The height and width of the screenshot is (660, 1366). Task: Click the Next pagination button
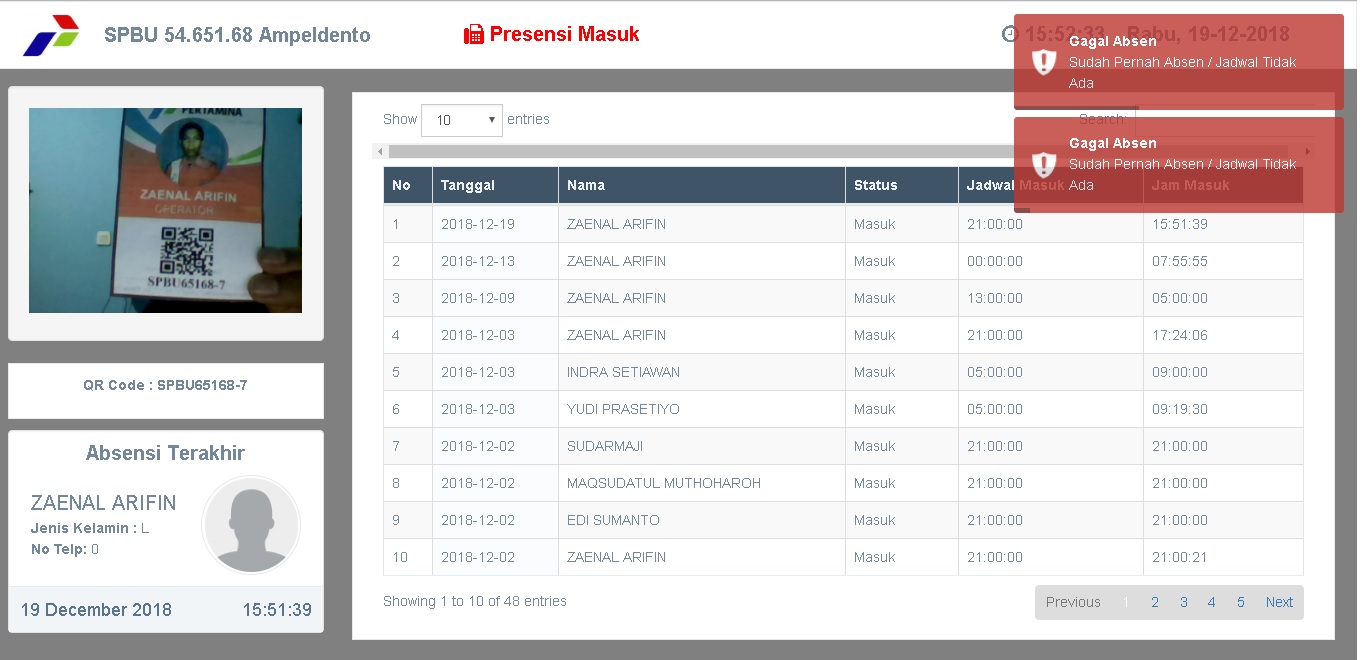point(1279,602)
